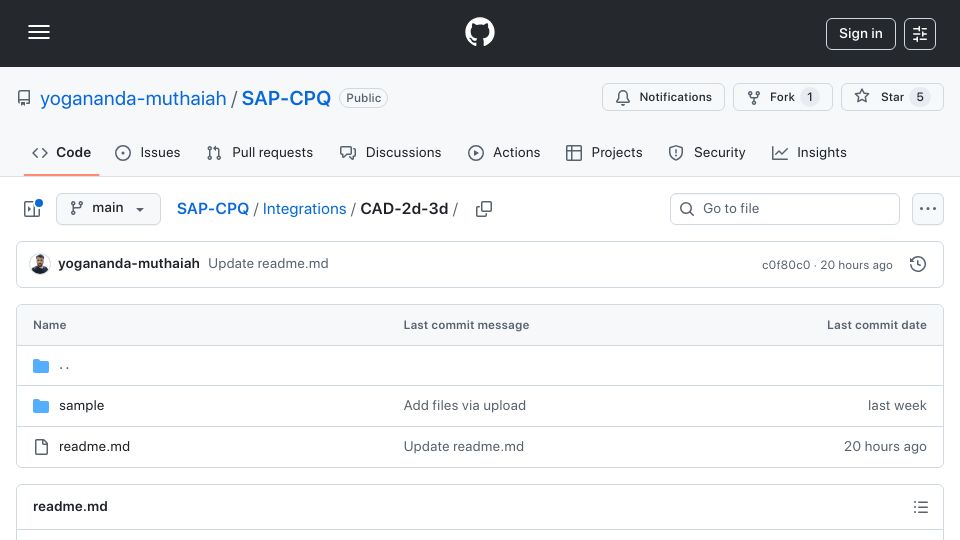Focus the Go to file search field

coord(784,209)
